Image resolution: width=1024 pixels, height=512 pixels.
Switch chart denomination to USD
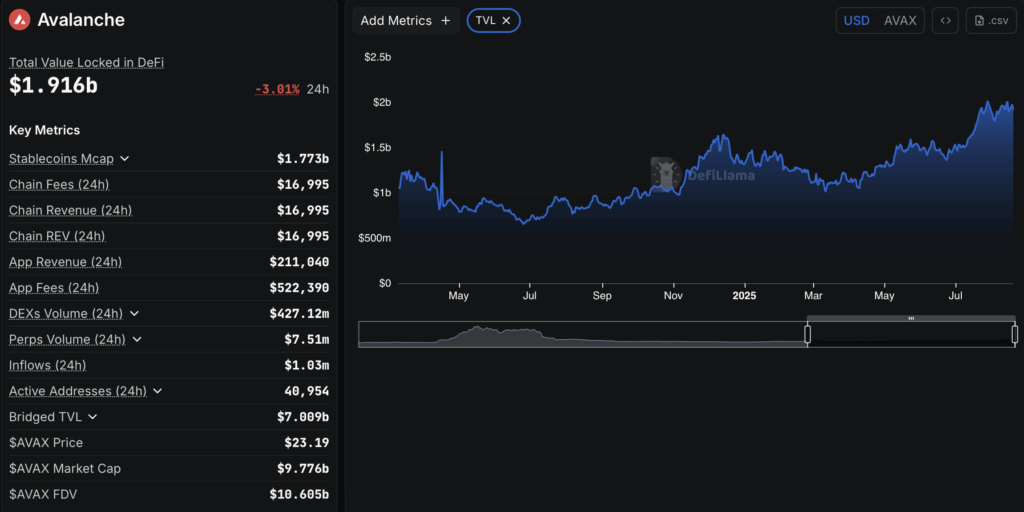(x=856, y=20)
